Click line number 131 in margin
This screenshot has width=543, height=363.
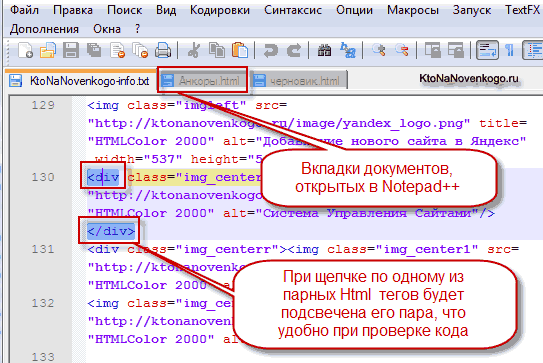coord(43,249)
